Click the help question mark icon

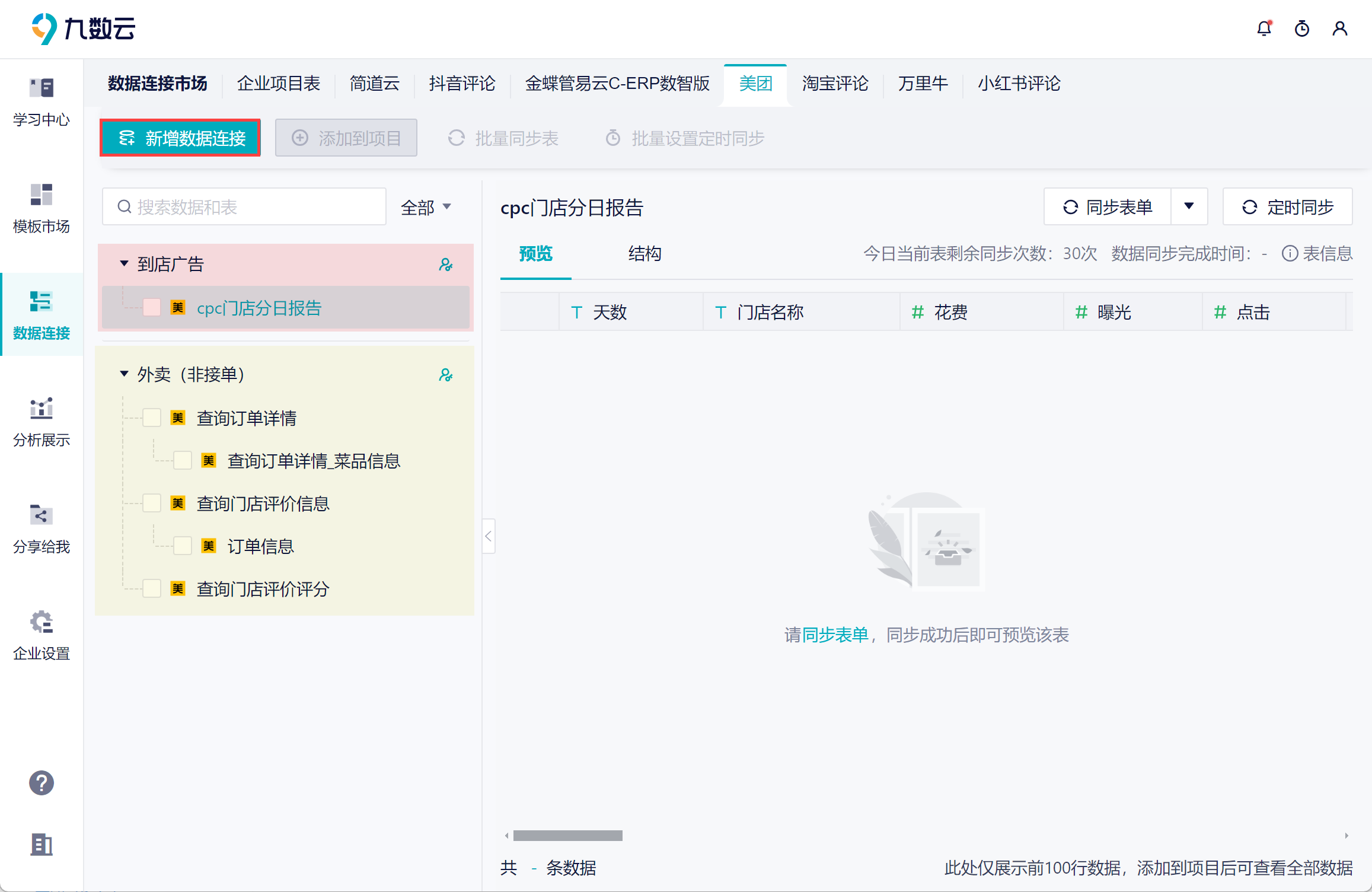point(42,783)
